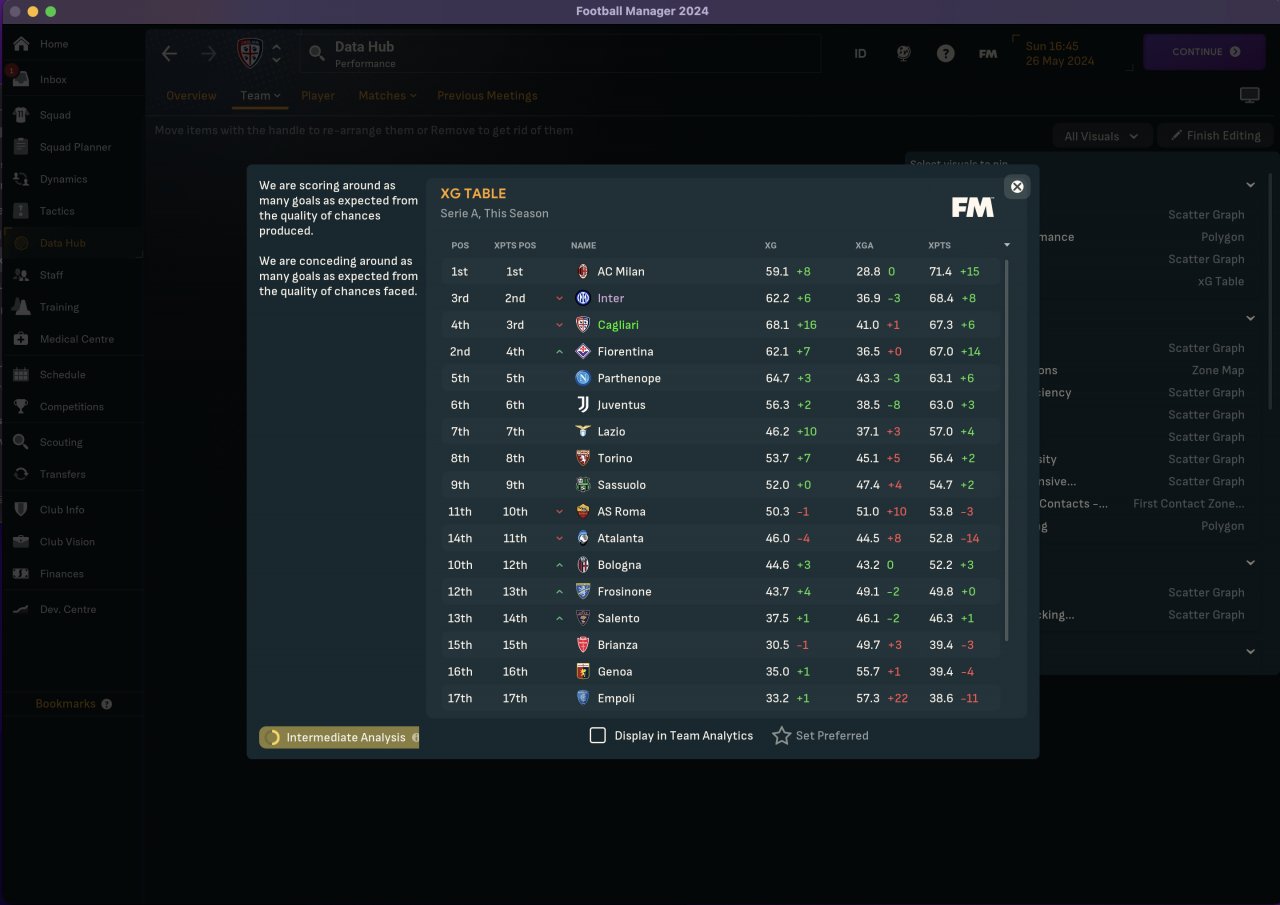Collapse the third visuals section chevron
Viewport: 1280px width, 905px height.
coord(1250,563)
